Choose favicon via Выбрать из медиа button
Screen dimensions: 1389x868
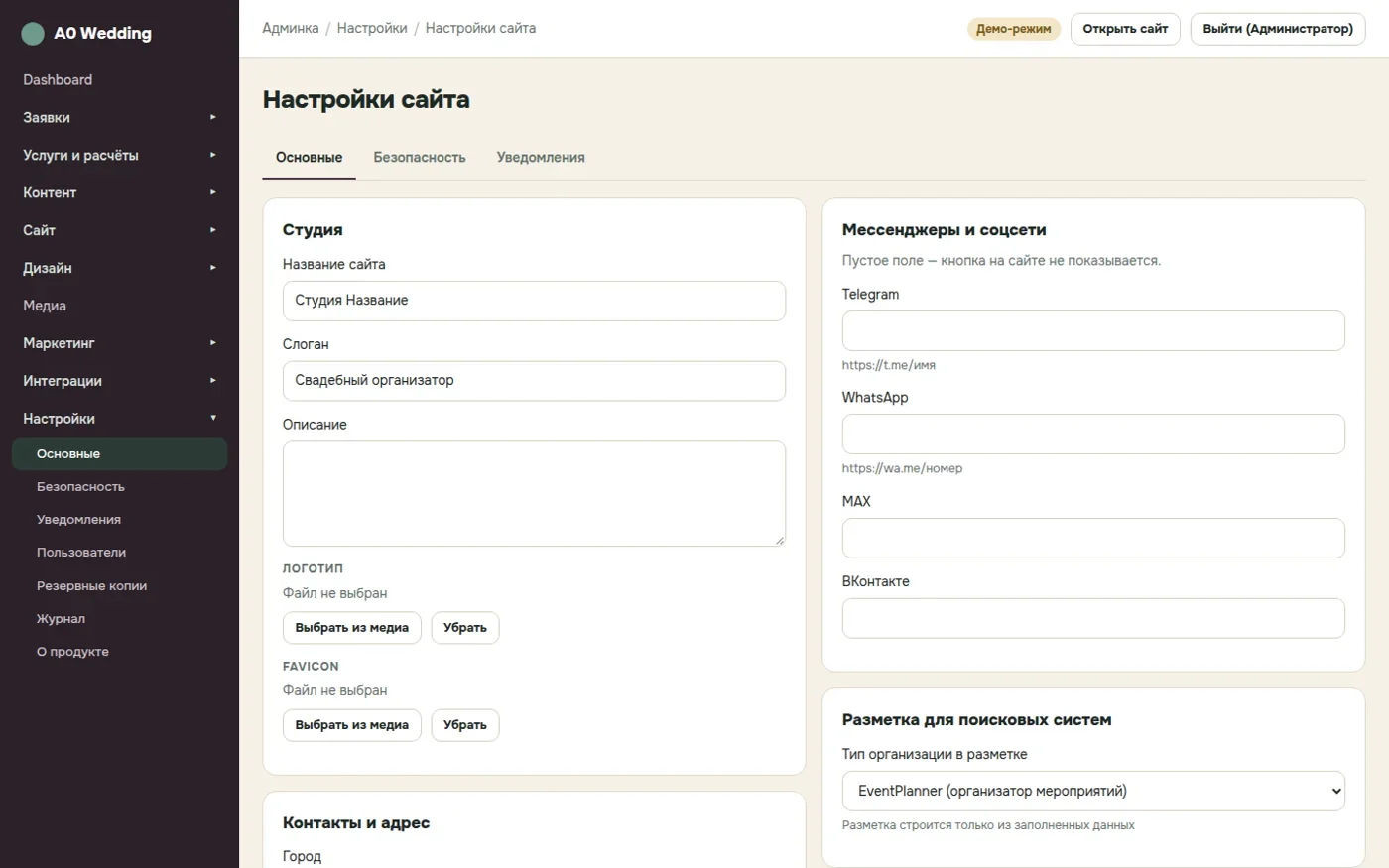point(352,725)
